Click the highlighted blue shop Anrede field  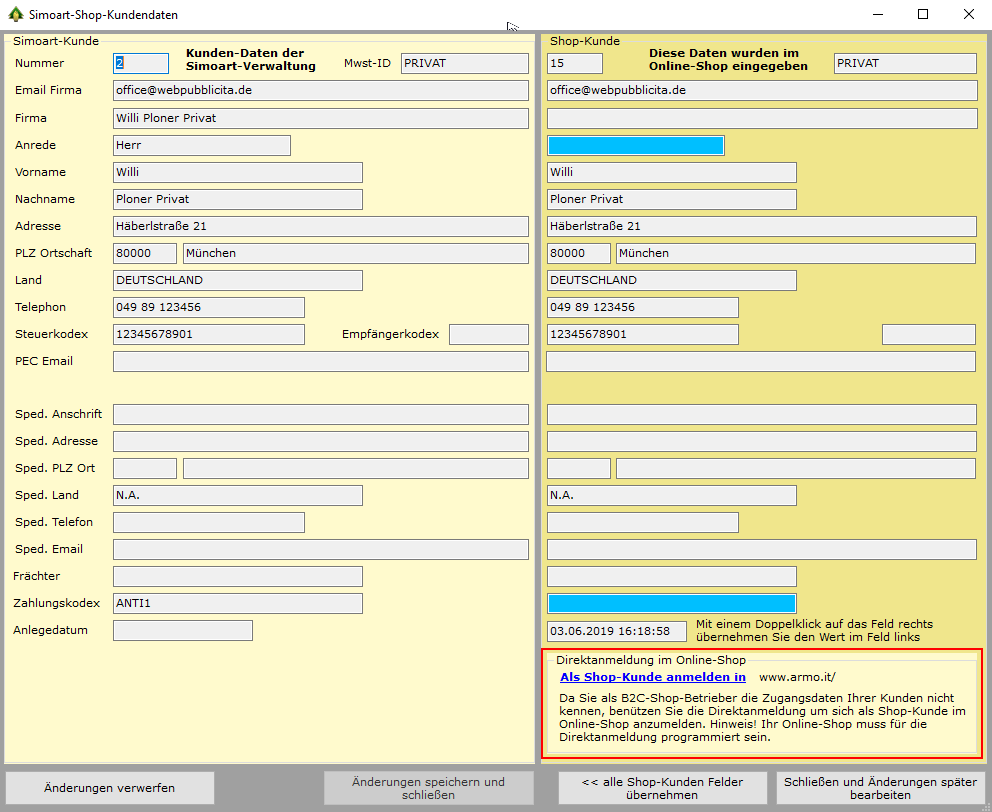[635, 145]
